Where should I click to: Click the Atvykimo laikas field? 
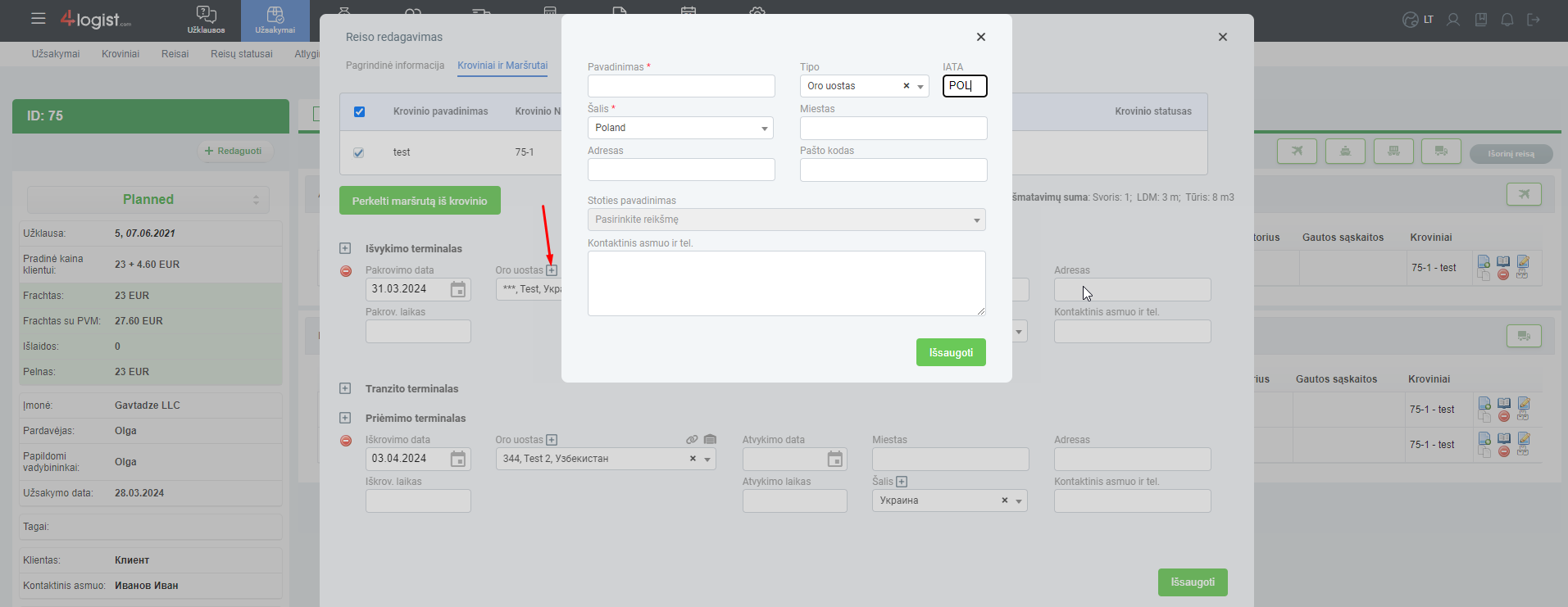click(795, 501)
